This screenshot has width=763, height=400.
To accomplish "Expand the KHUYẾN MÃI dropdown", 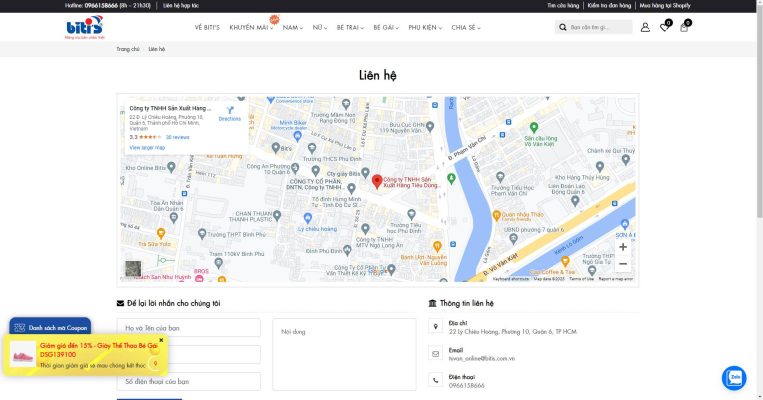I will (251, 28).
